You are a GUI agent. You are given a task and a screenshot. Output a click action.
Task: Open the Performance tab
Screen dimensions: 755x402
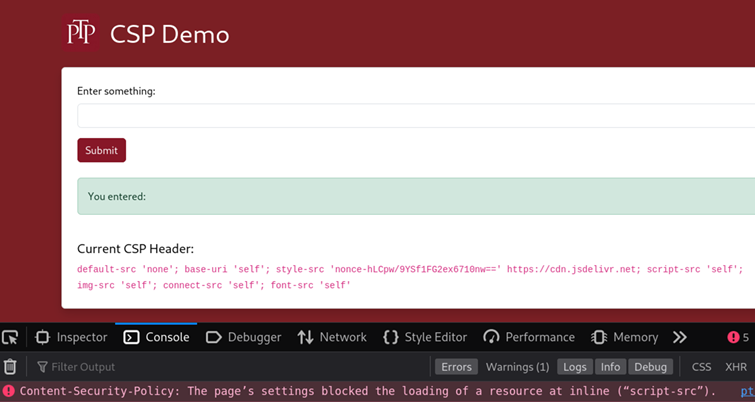[x=529, y=337]
